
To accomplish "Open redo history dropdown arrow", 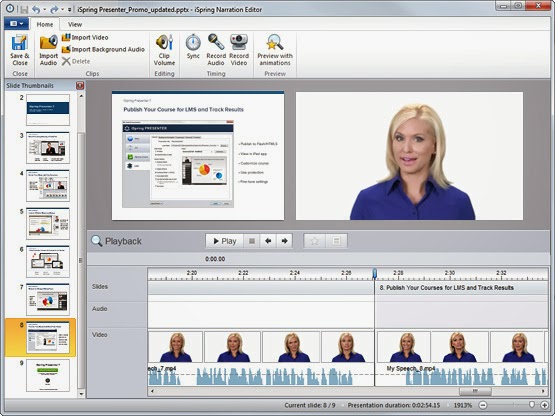I will point(62,10).
